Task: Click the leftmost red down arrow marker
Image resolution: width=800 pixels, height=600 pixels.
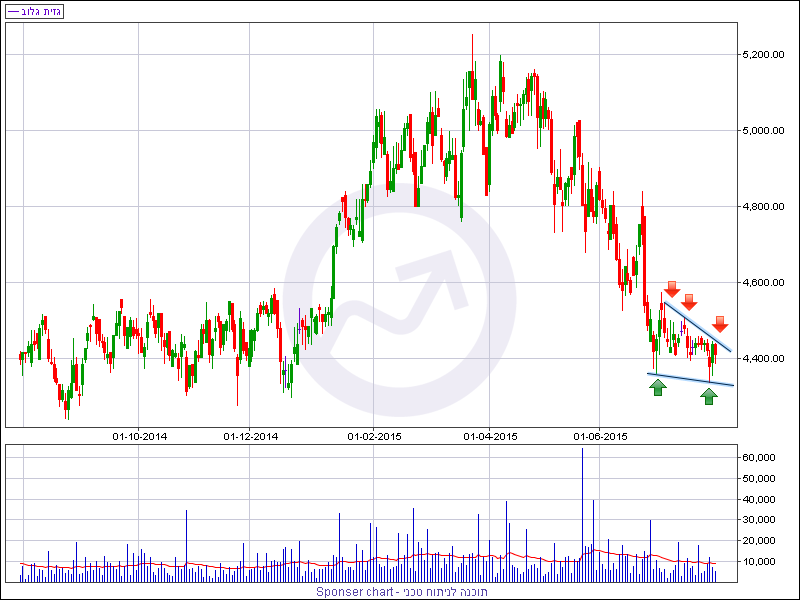Action: [672, 289]
